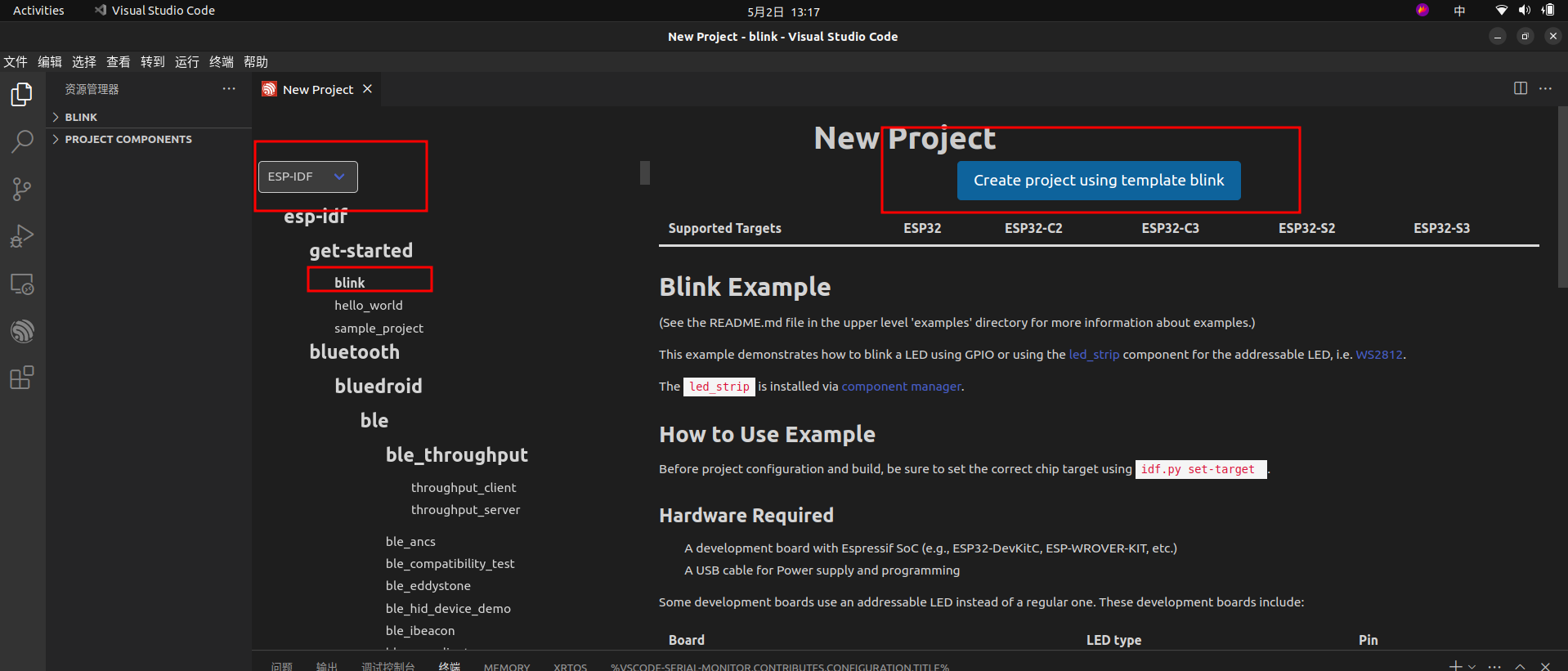Click the purple flame tray icon
The width and height of the screenshot is (1568, 671).
tap(1422, 10)
